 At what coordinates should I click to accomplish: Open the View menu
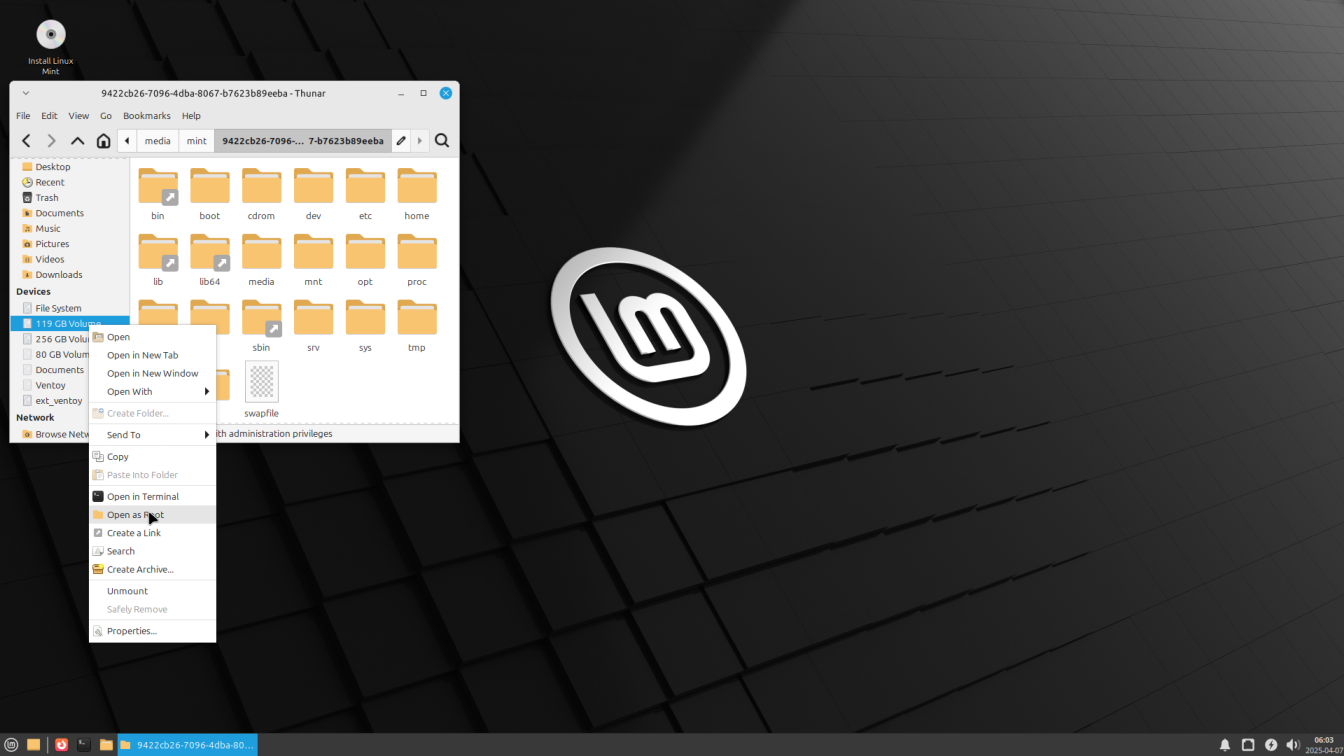point(78,116)
